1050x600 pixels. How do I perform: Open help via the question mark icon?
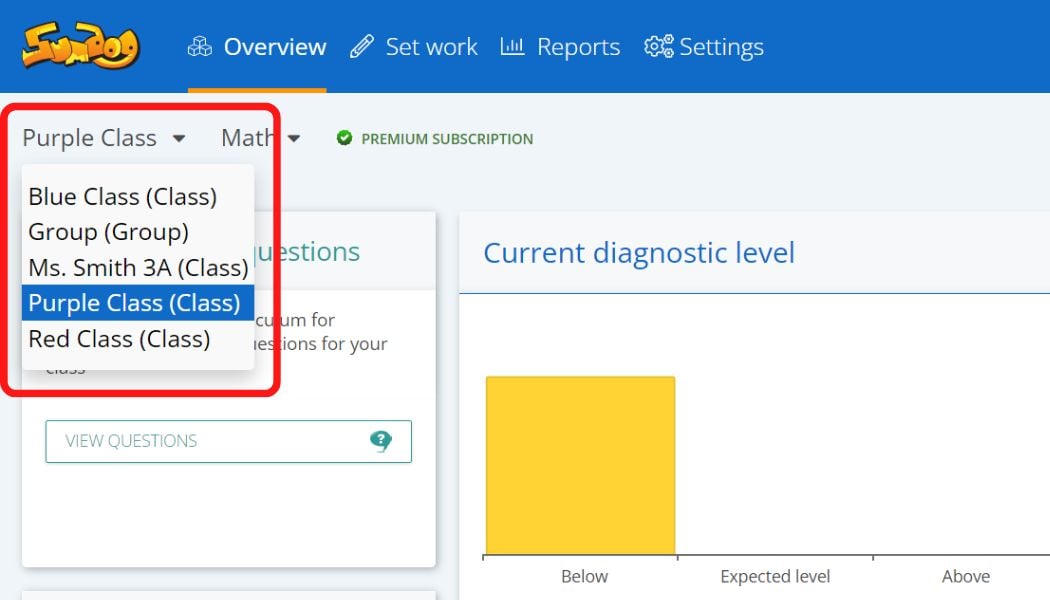tap(383, 441)
